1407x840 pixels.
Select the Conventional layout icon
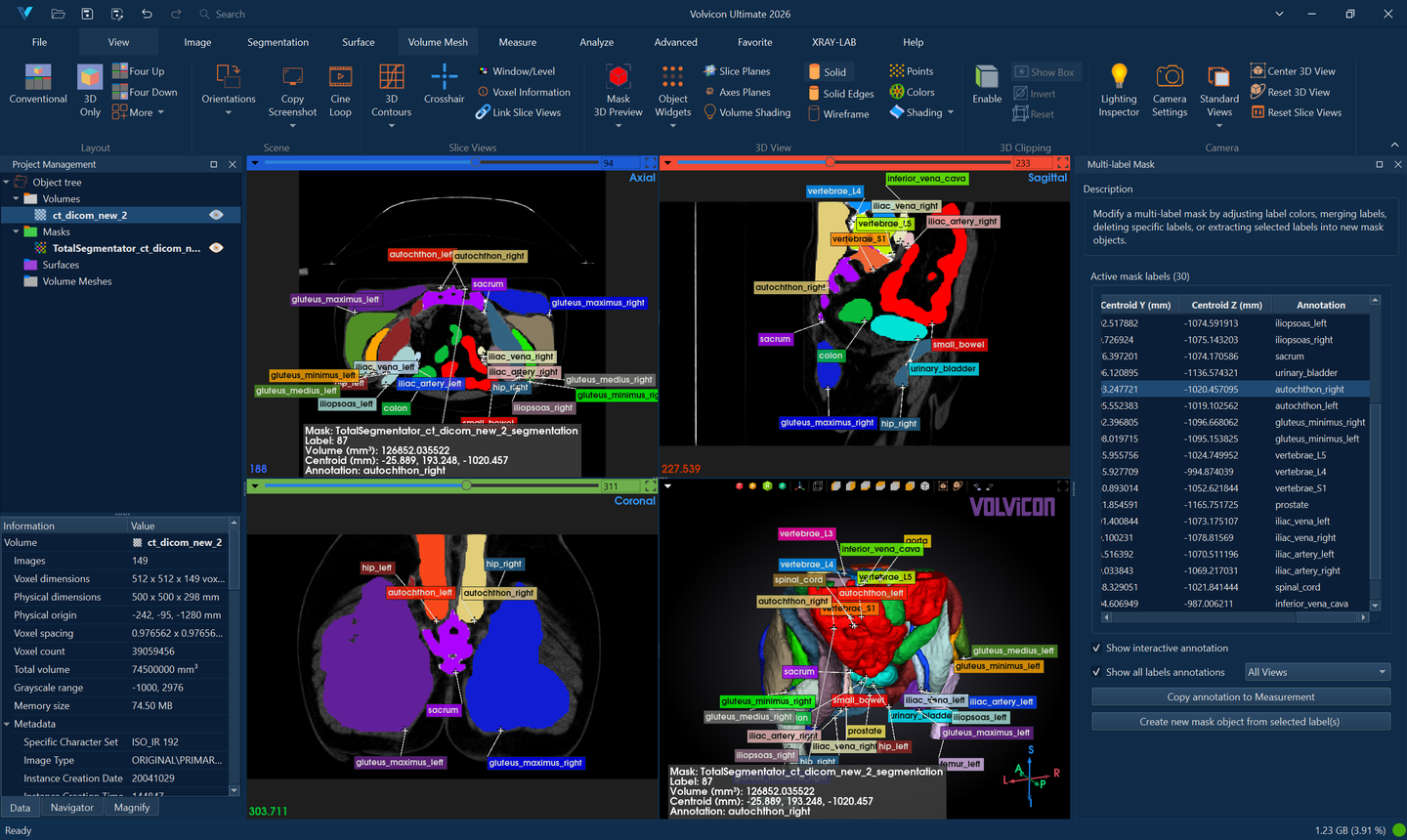tap(38, 85)
